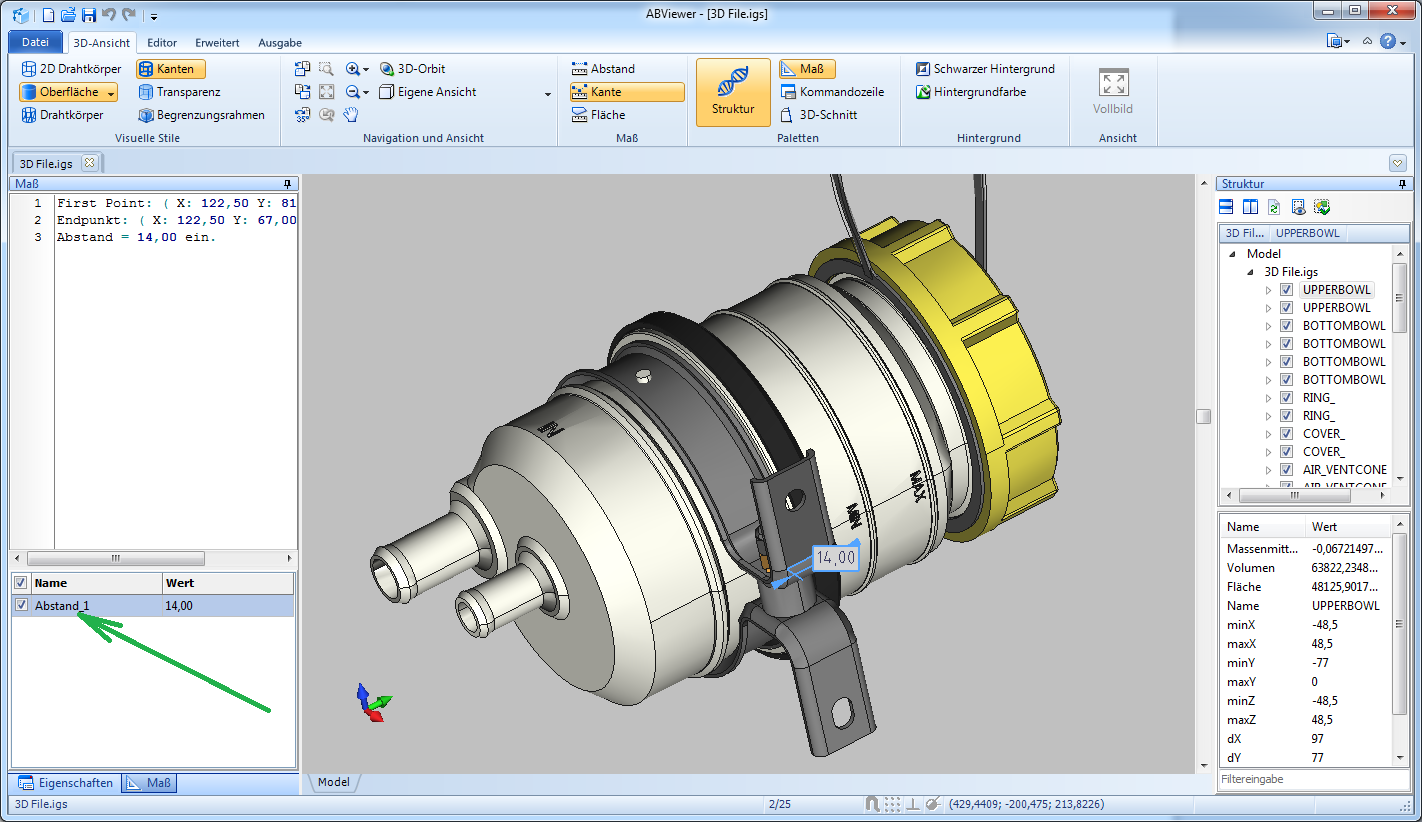Image resolution: width=1422 pixels, height=822 pixels.
Task: Click the Struktur palette button
Action: pyautogui.click(x=733, y=92)
